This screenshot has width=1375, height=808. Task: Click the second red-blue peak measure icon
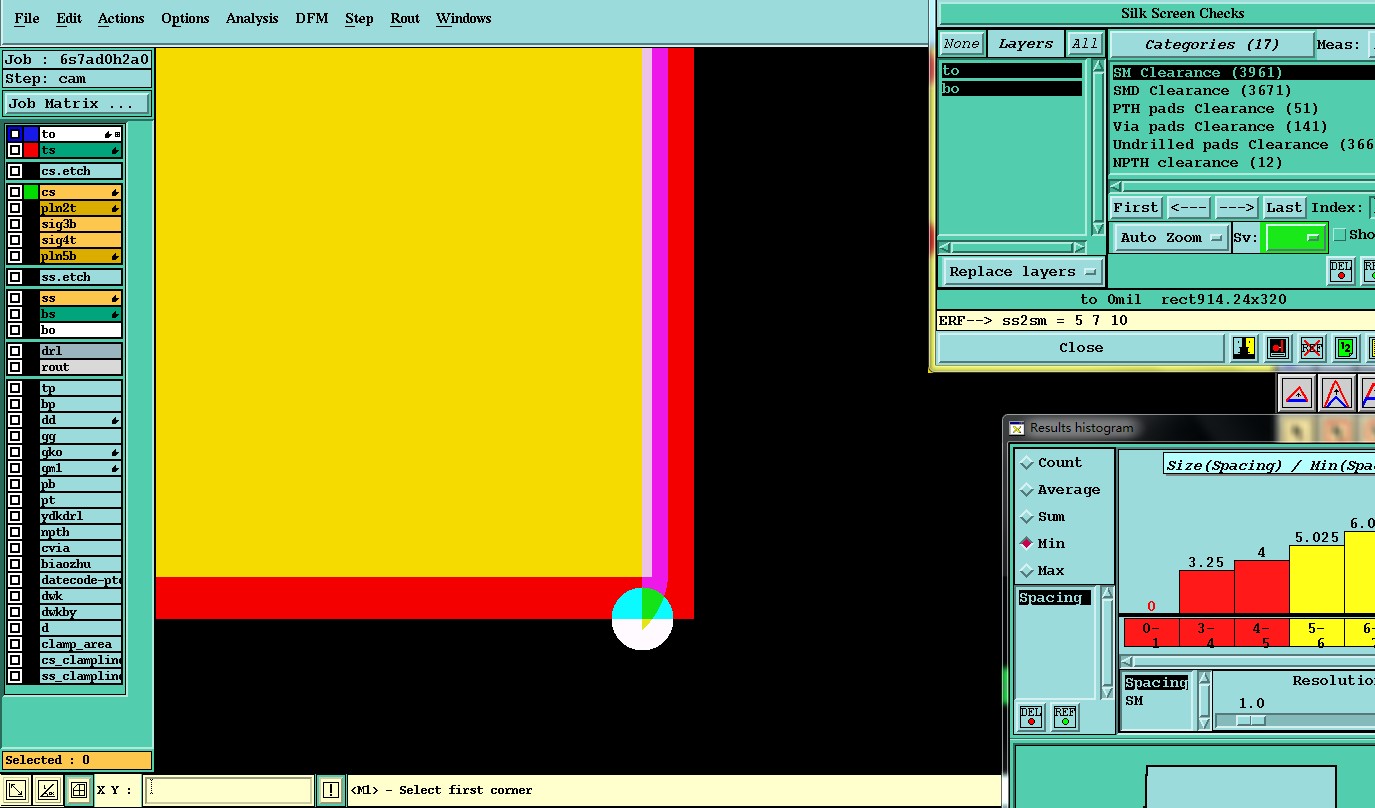point(1337,394)
